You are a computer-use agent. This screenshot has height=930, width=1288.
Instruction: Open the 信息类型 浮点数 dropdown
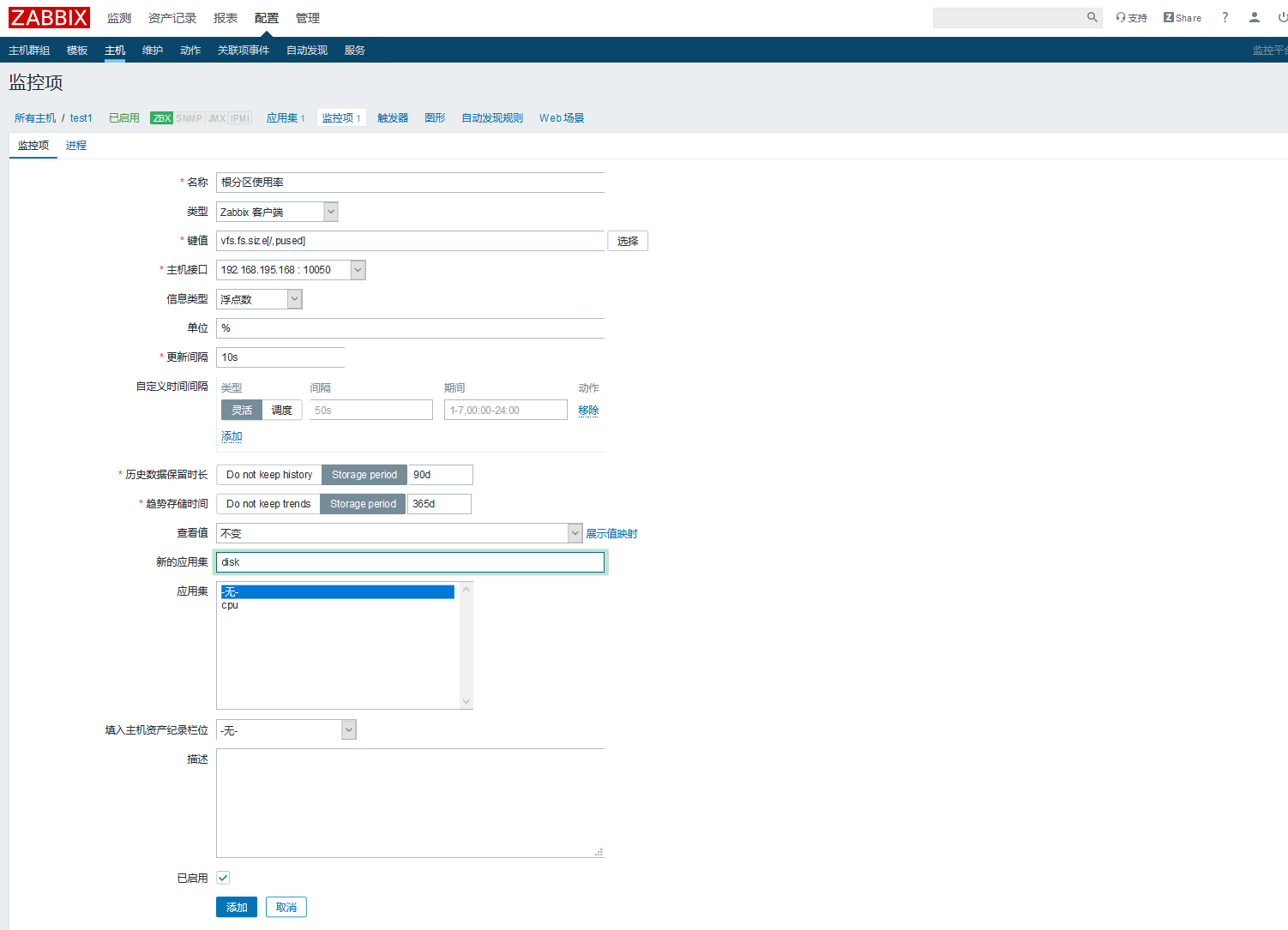click(x=259, y=299)
